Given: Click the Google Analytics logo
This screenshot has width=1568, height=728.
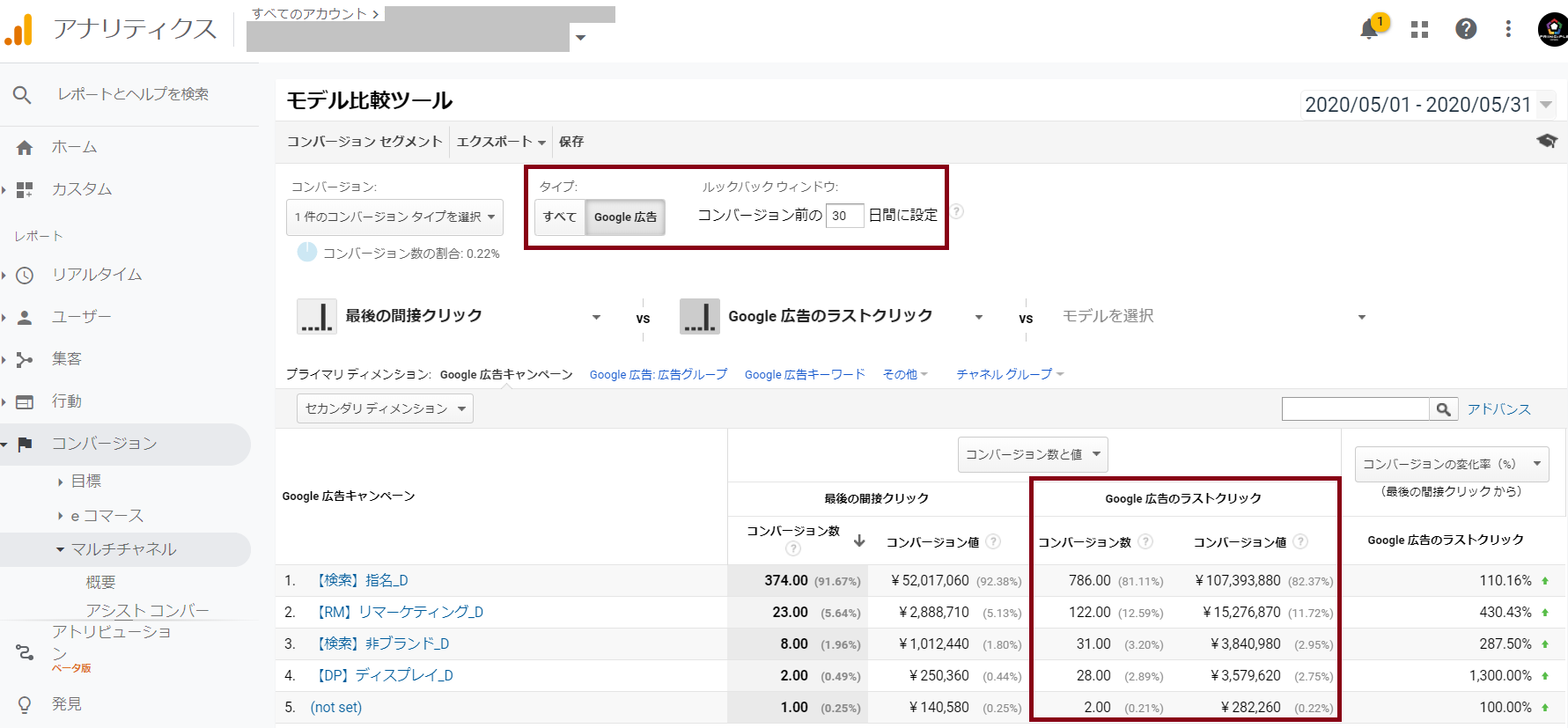Looking at the screenshot, I should [18, 30].
